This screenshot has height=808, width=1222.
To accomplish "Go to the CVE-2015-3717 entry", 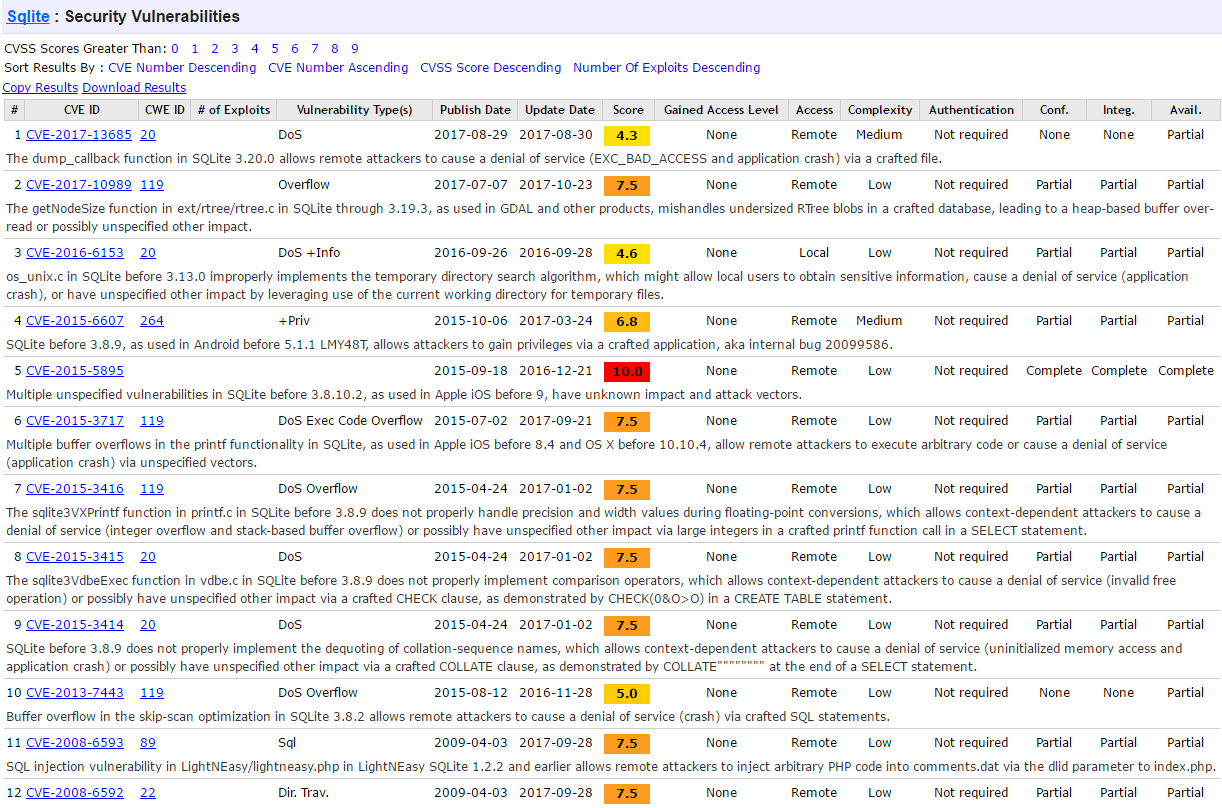I will click(75, 421).
